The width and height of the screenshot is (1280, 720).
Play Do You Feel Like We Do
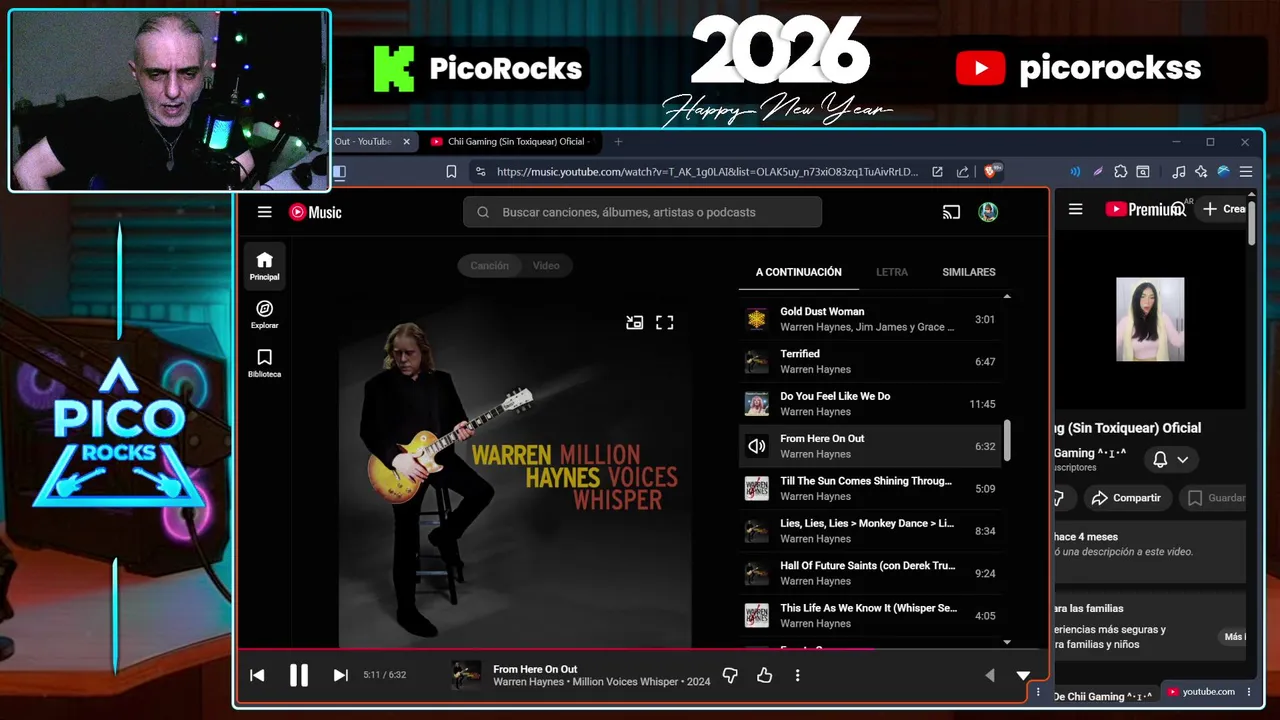pyautogui.click(x=870, y=404)
